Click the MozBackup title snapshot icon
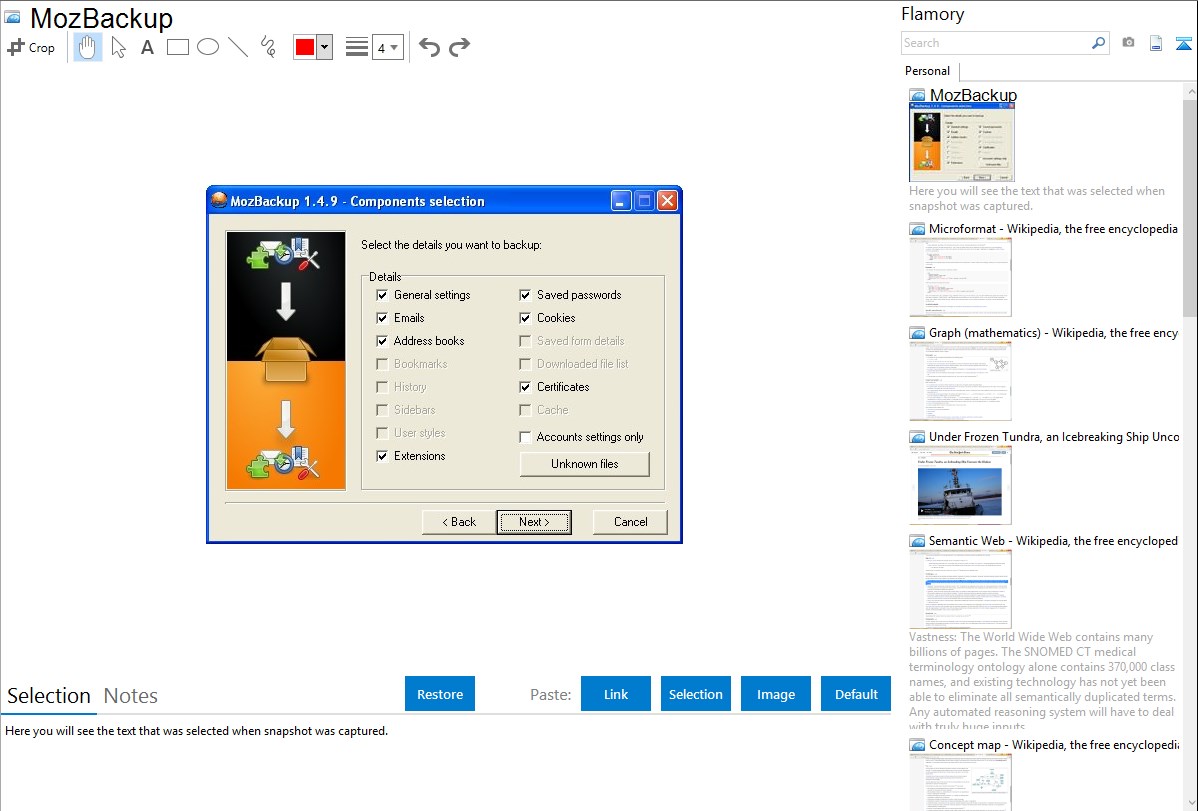Viewport: 1198px width, 811px height. coord(12,17)
